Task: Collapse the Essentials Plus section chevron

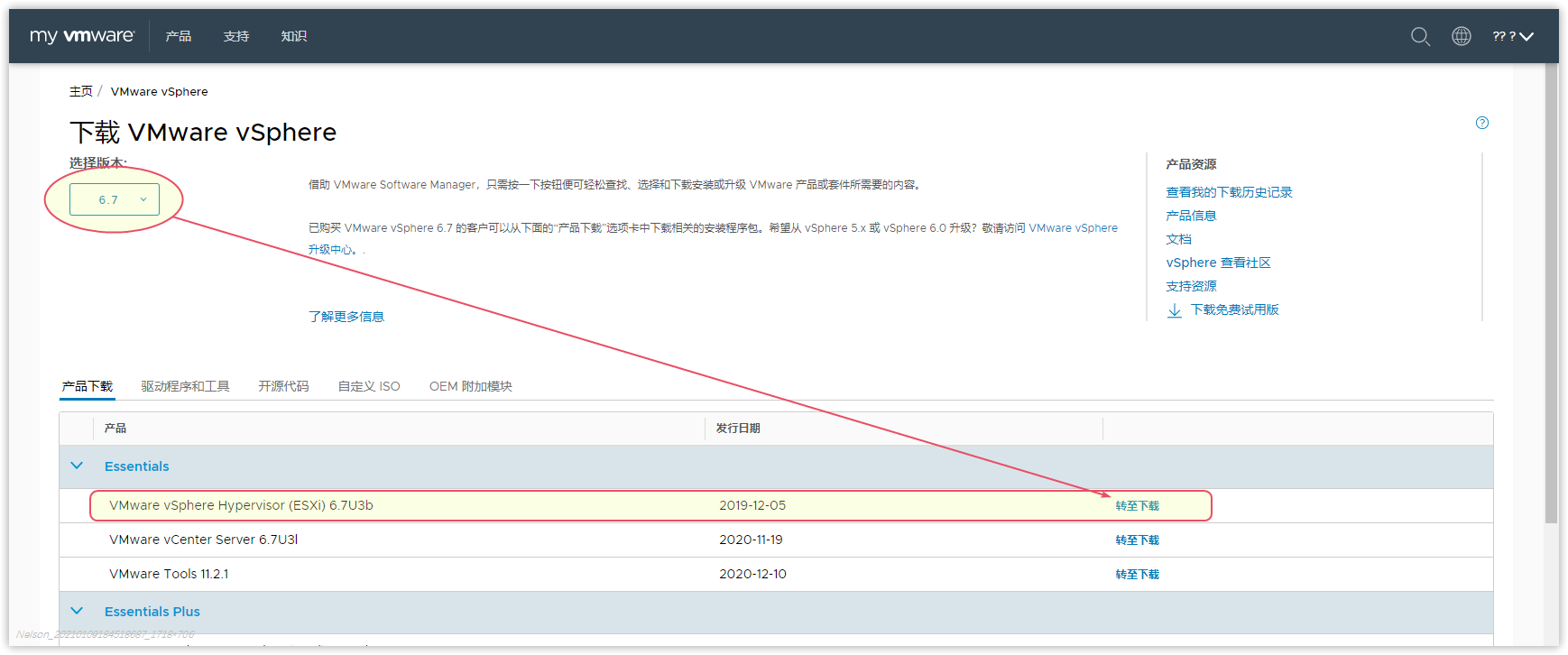Action: pos(77,611)
